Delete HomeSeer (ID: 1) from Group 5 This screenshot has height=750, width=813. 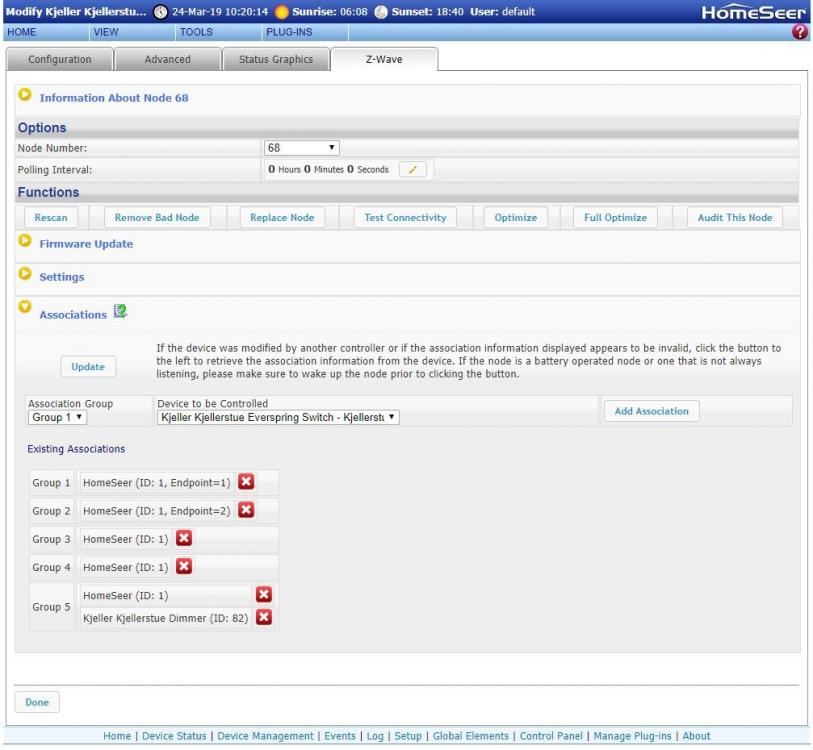click(x=264, y=595)
